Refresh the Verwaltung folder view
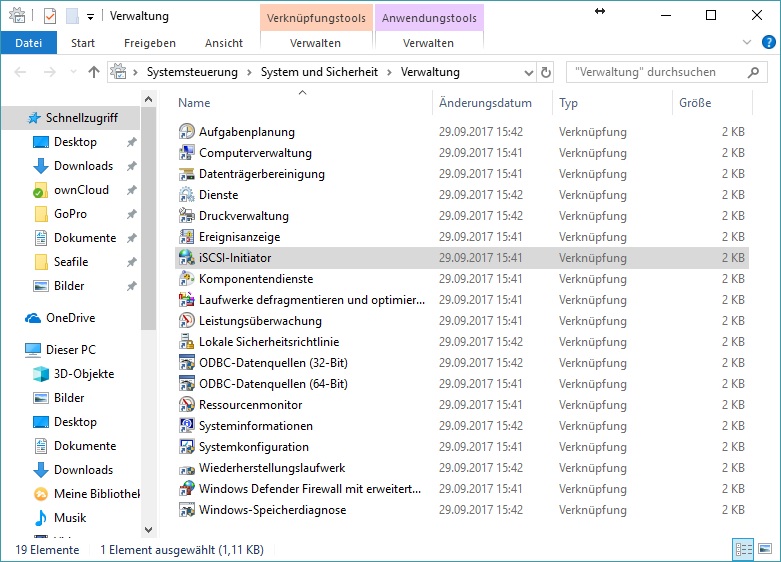Viewport: 781px width, 562px height. (546, 73)
